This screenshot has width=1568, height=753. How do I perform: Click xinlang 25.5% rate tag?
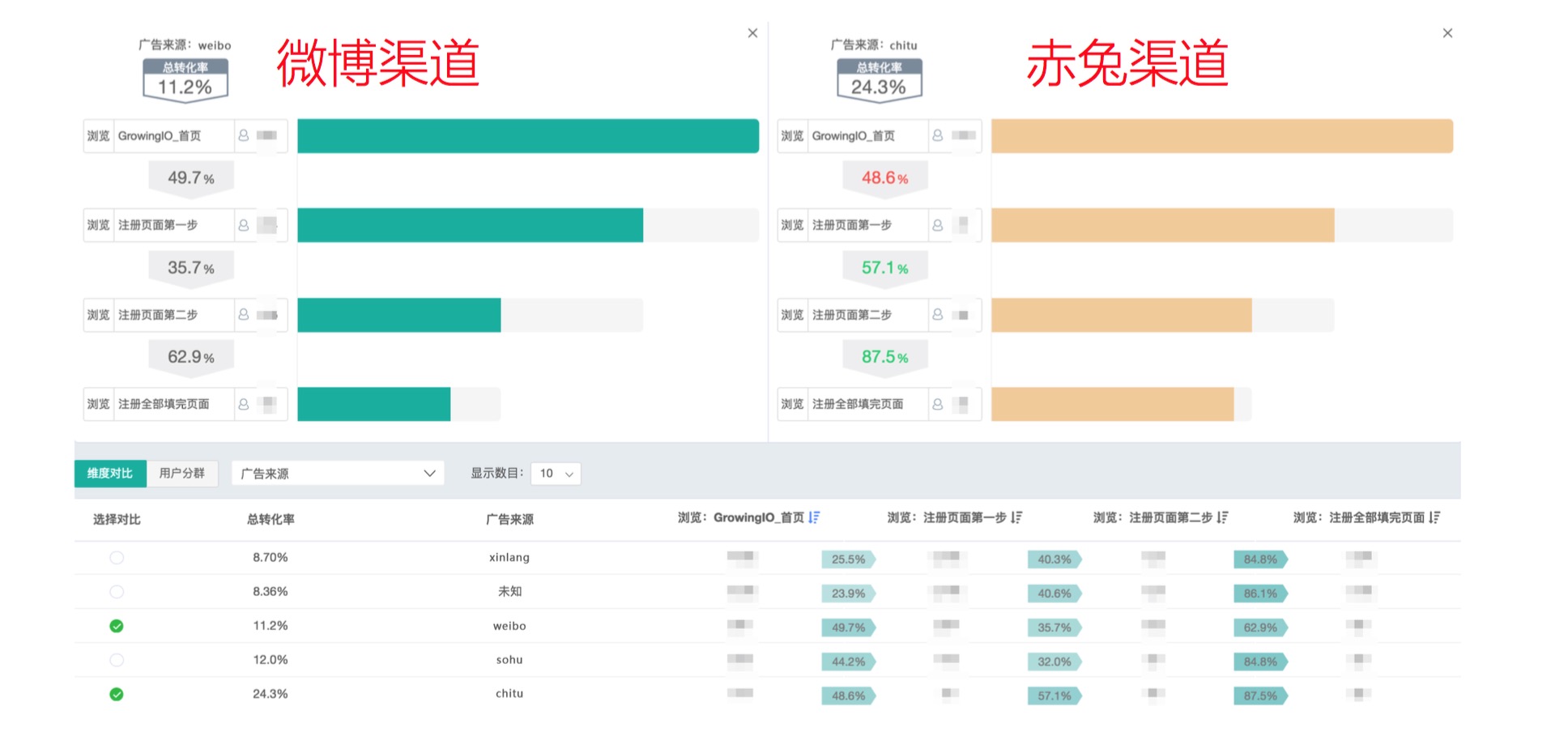point(849,559)
